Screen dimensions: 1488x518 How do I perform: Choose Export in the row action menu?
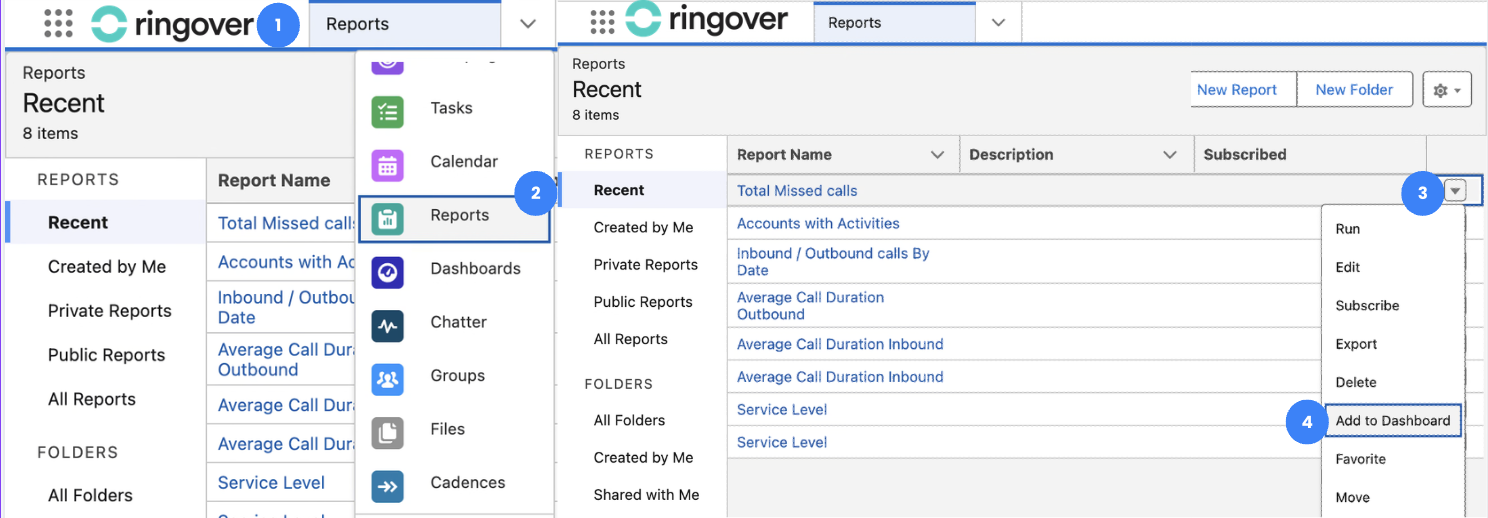click(1356, 344)
